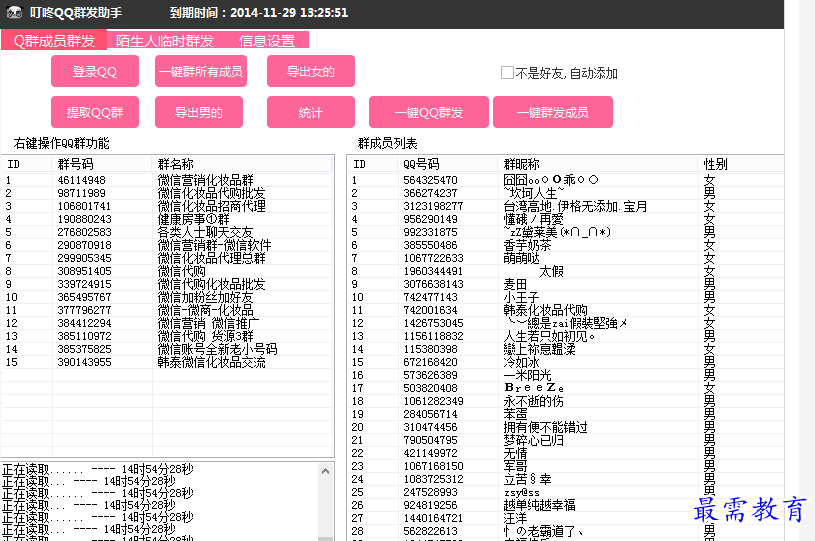
Task: Click the 一键群发成员 button
Action: tap(553, 112)
